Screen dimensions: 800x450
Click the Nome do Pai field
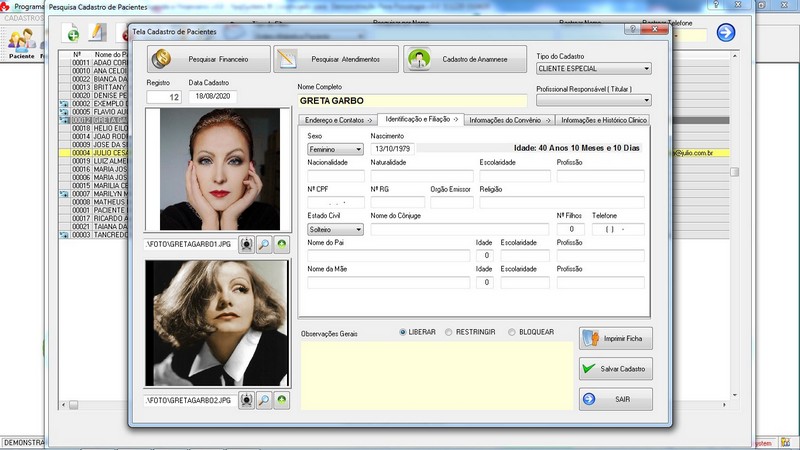tap(388, 256)
